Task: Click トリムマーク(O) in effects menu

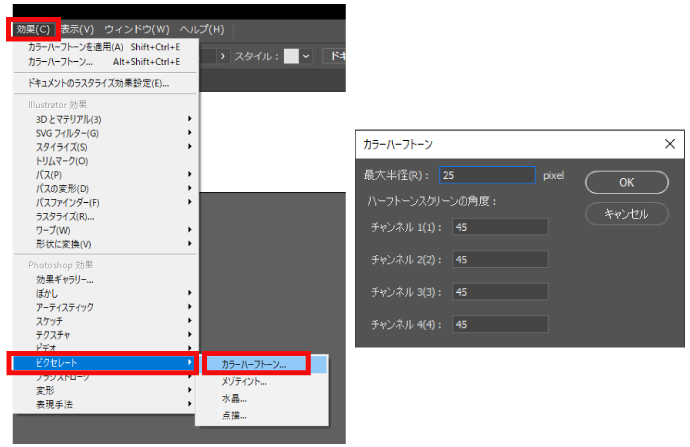Action: (62, 161)
